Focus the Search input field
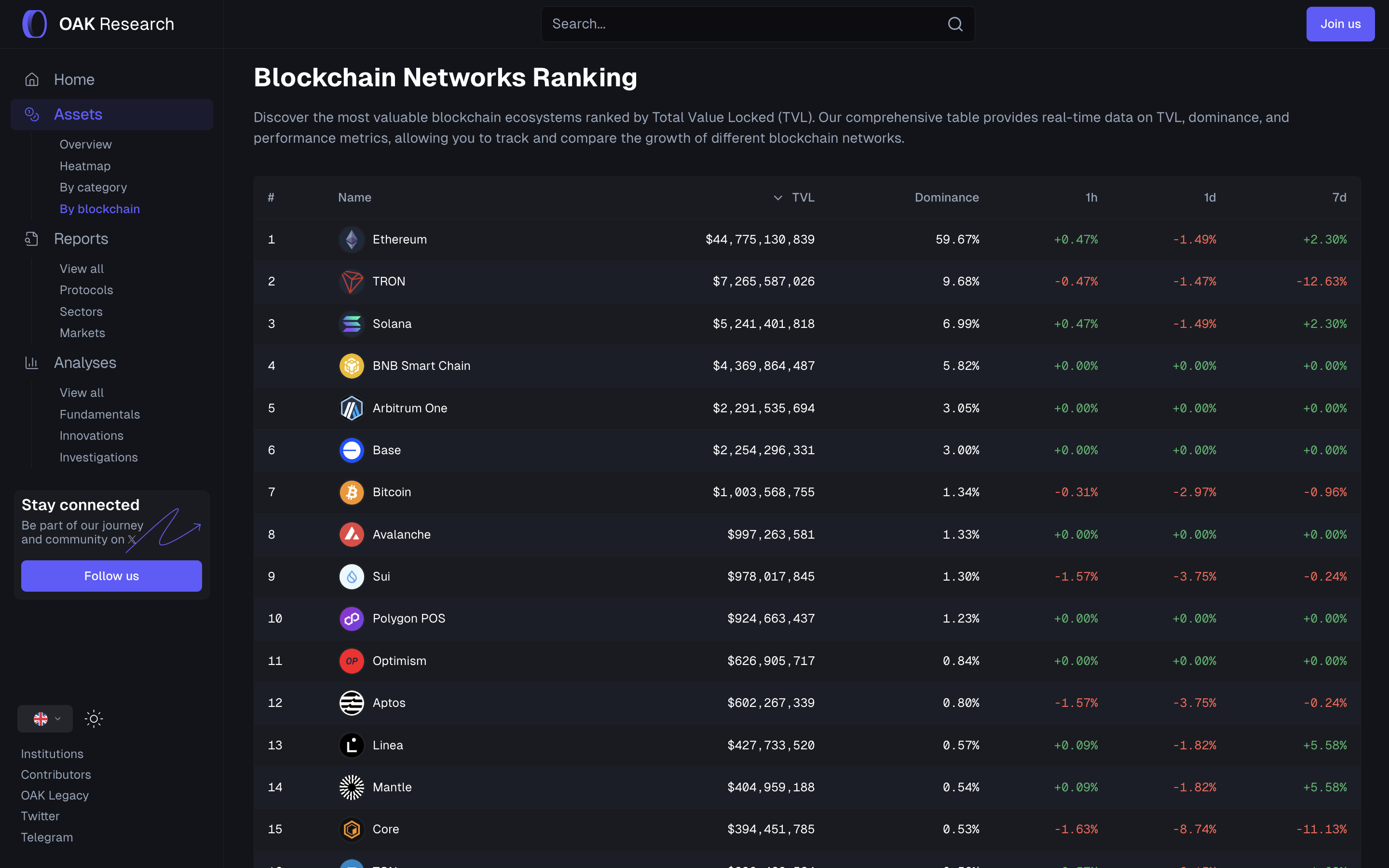The image size is (1389, 868). 740,24
